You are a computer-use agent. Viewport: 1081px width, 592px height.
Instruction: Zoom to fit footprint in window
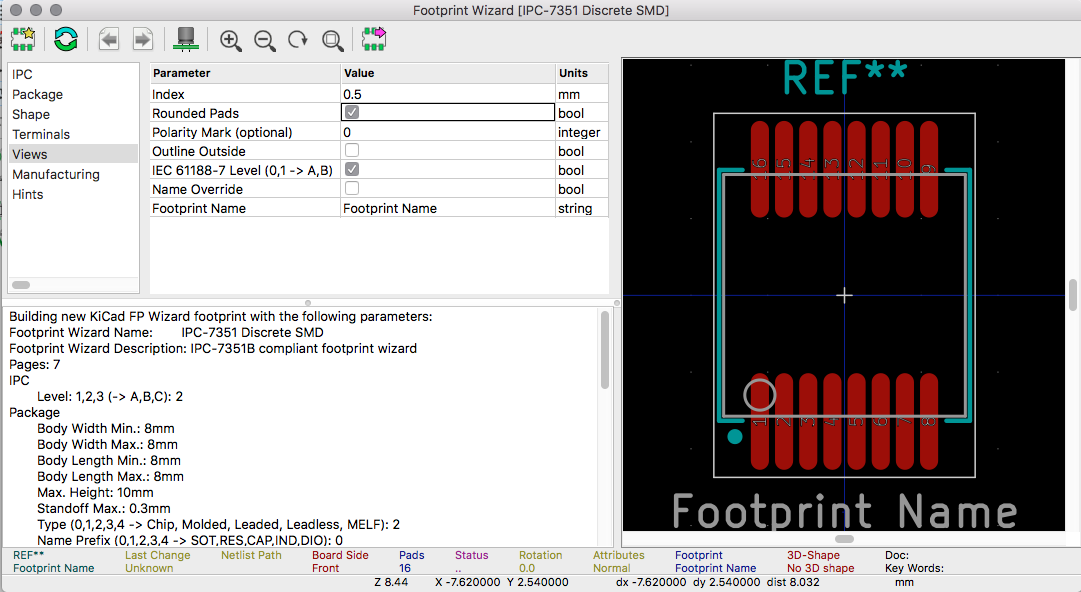coord(332,40)
